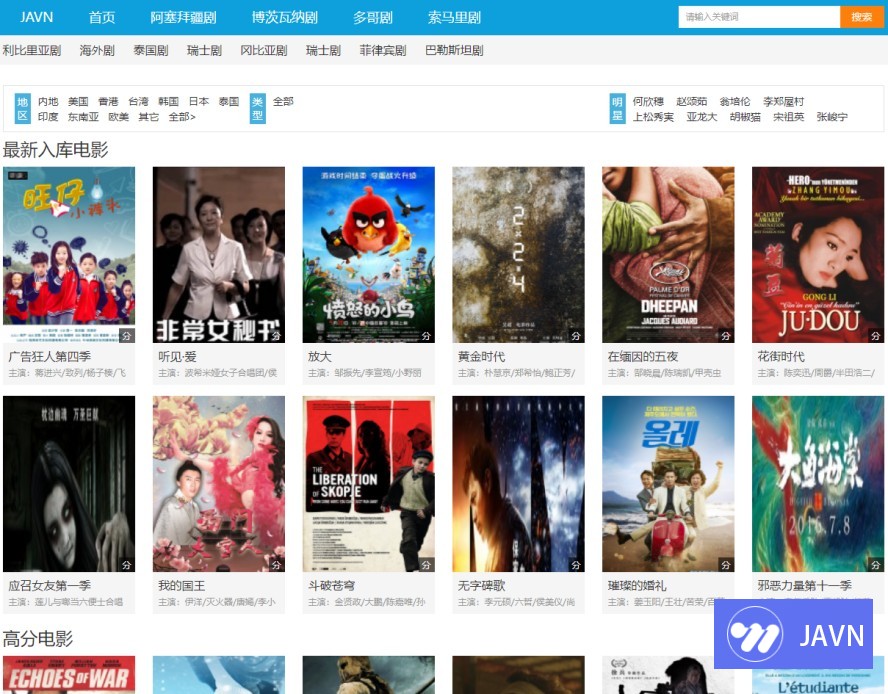Open star page for 胡椒猫
Viewport: 888px width, 694px height.
point(745,117)
